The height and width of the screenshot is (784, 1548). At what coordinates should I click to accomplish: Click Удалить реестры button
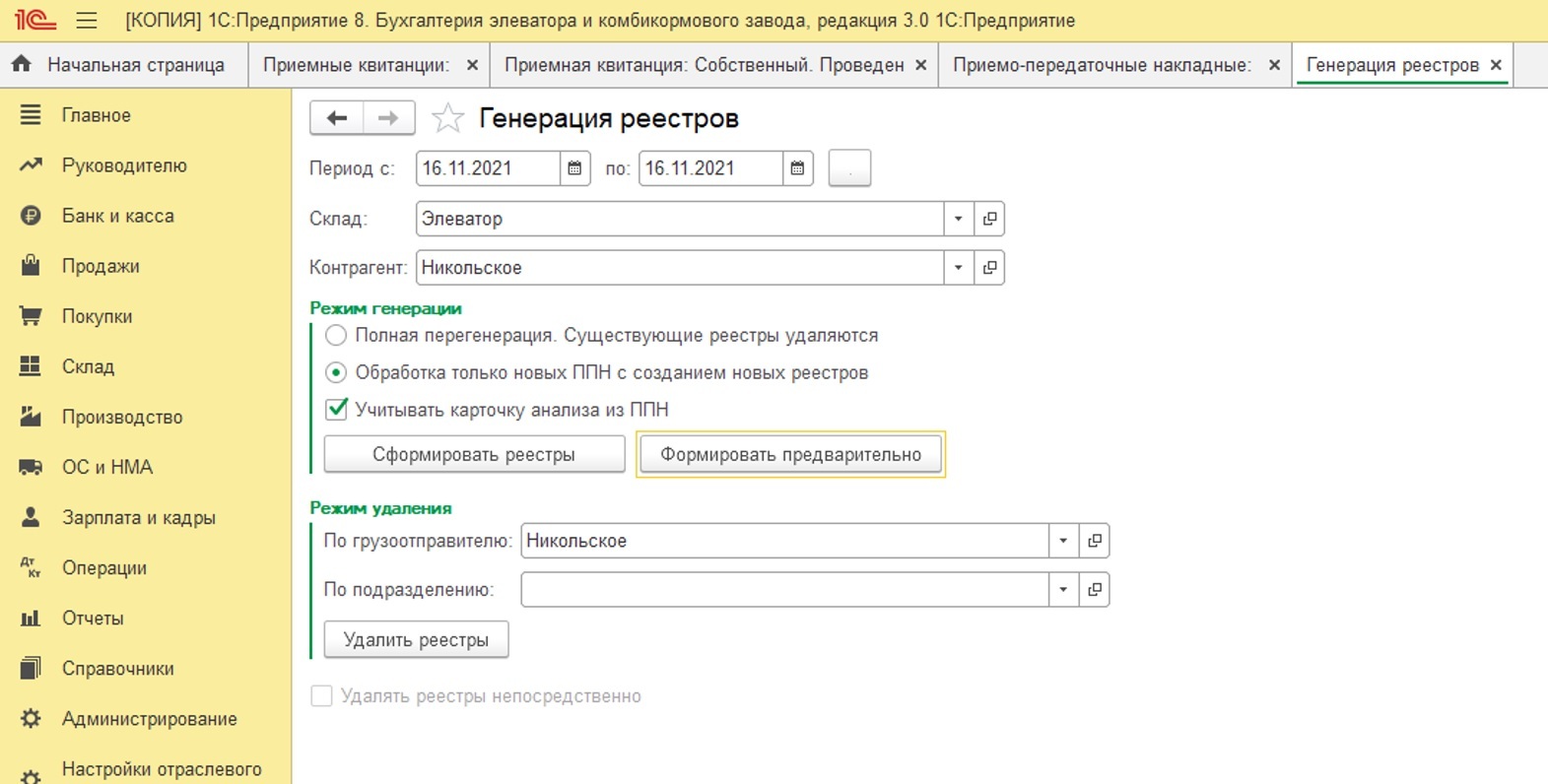pos(416,640)
